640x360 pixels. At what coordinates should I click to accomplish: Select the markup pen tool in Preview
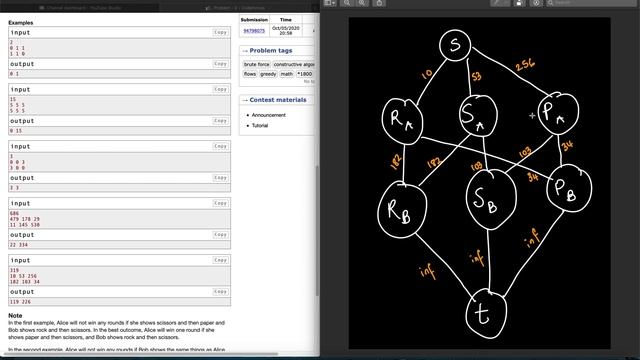[497, 3]
